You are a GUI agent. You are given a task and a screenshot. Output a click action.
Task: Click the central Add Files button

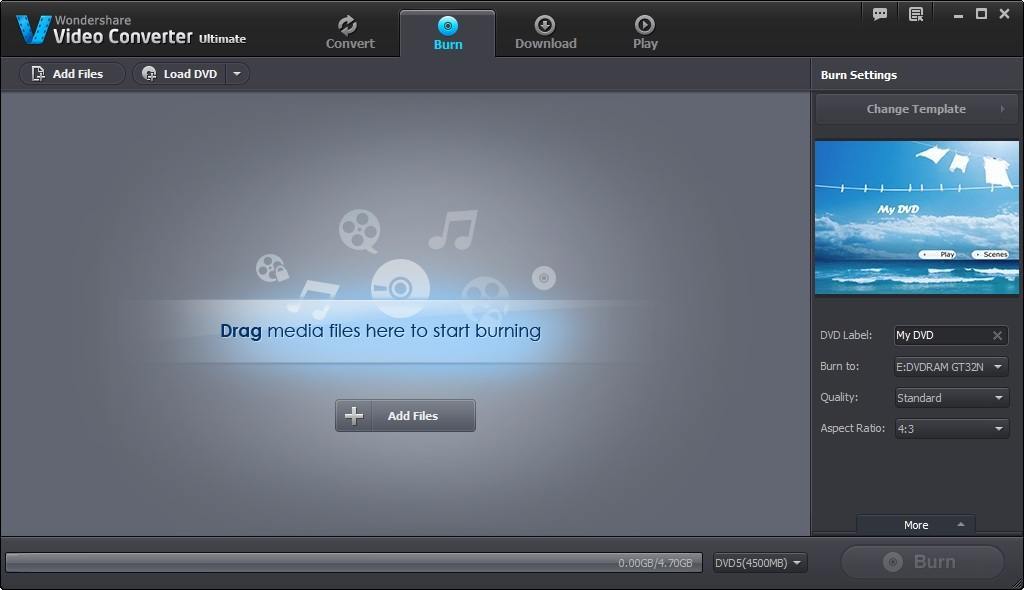pos(405,415)
